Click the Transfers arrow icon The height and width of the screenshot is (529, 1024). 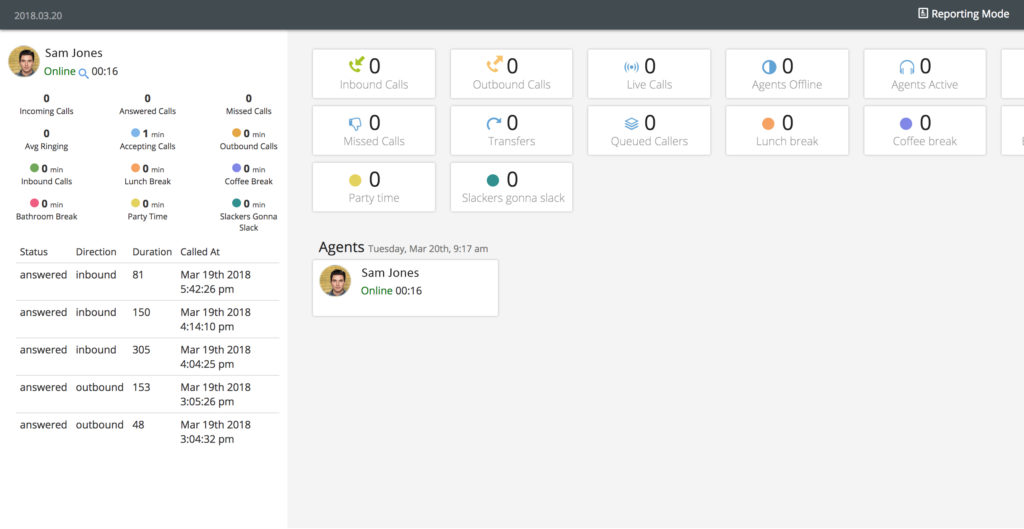(494, 124)
